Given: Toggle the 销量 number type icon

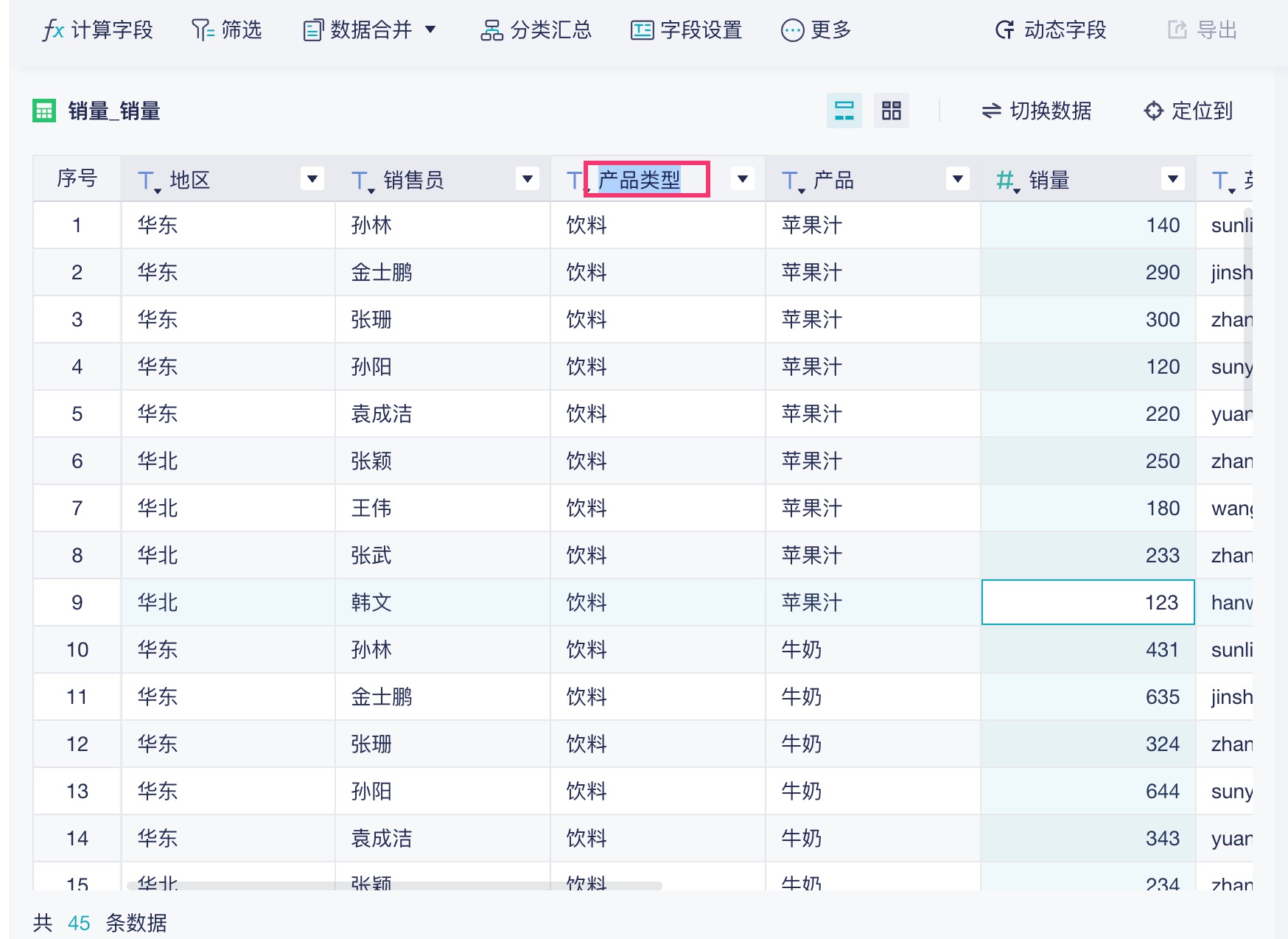Looking at the screenshot, I should pyautogui.click(x=1006, y=180).
